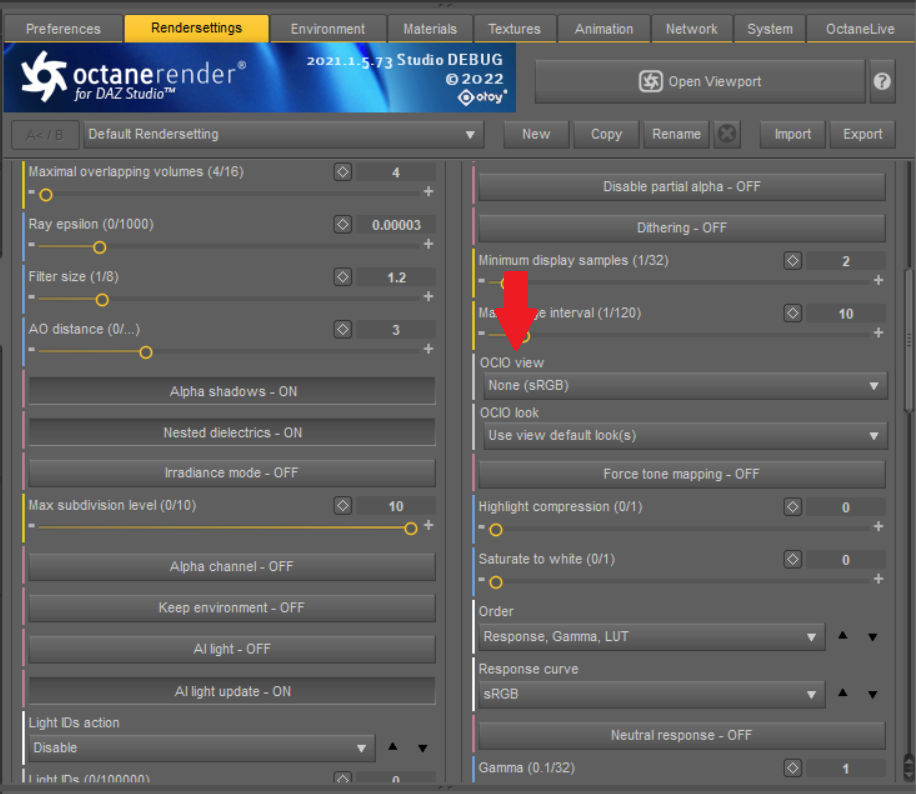Click Max subdivision level slider handle
The image size is (916, 794).
coord(411,529)
